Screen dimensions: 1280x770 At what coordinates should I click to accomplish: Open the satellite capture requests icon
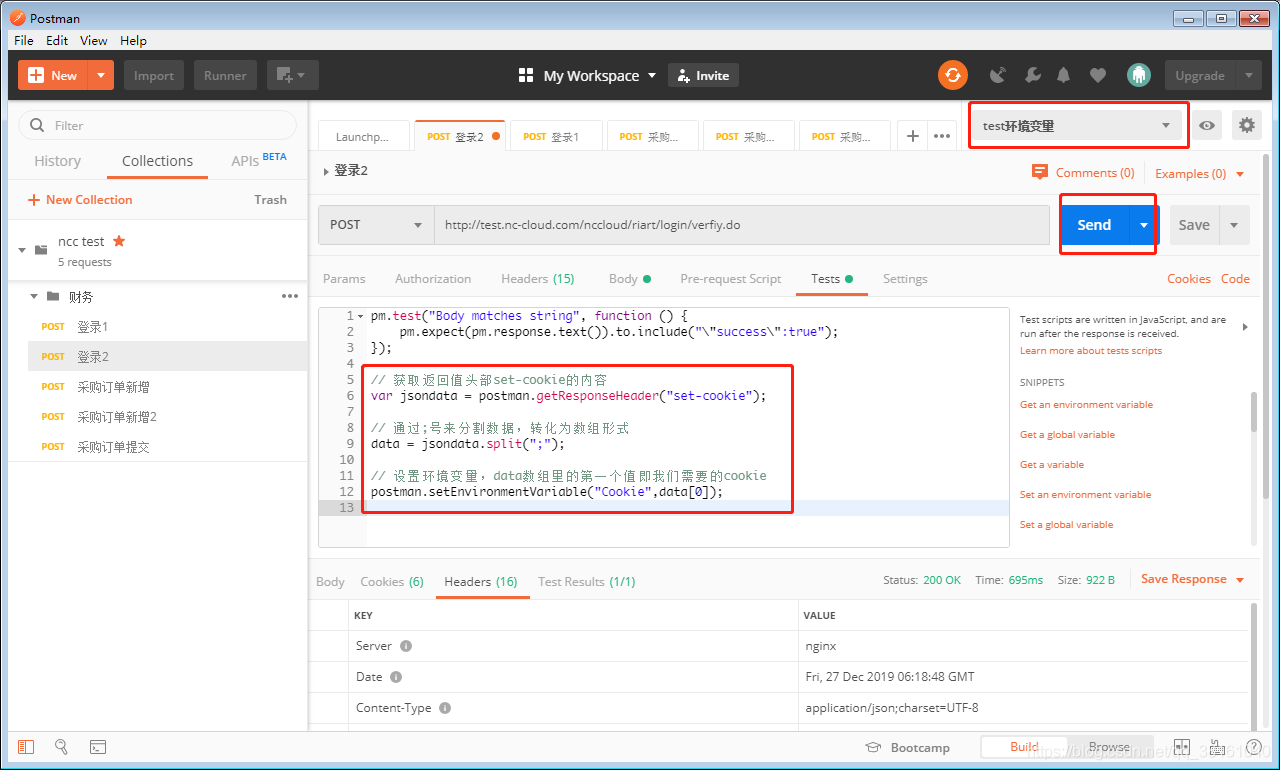pos(997,75)
